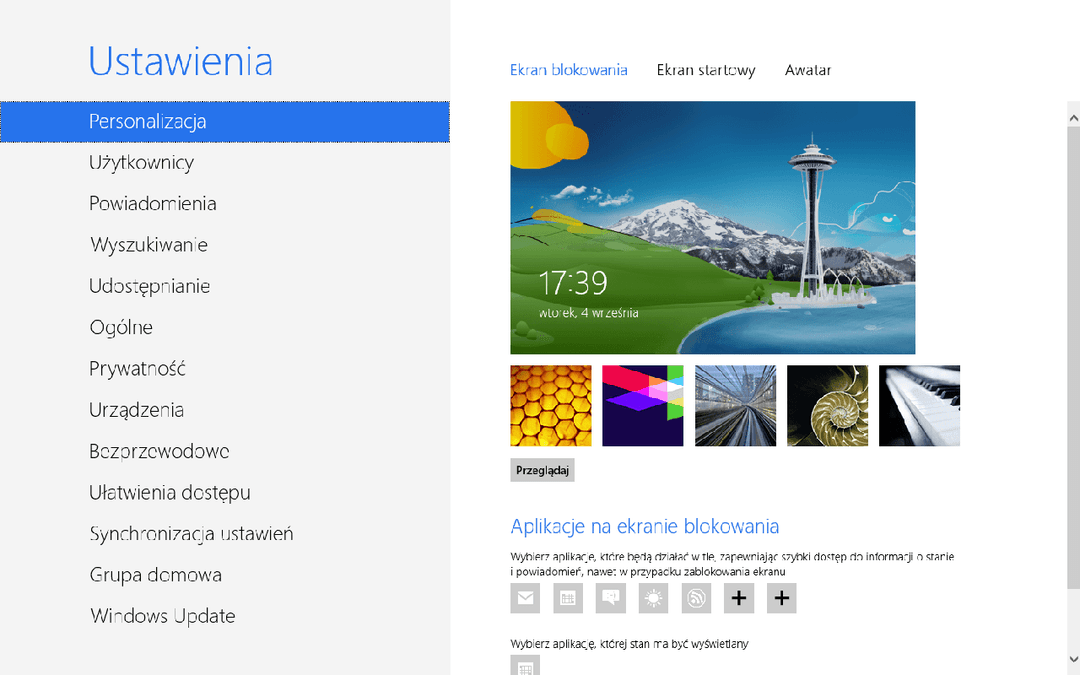Click the second plus icon to add an app
Image resolution: width=1080 pixels, height=675 pixels.
(781, 598)
